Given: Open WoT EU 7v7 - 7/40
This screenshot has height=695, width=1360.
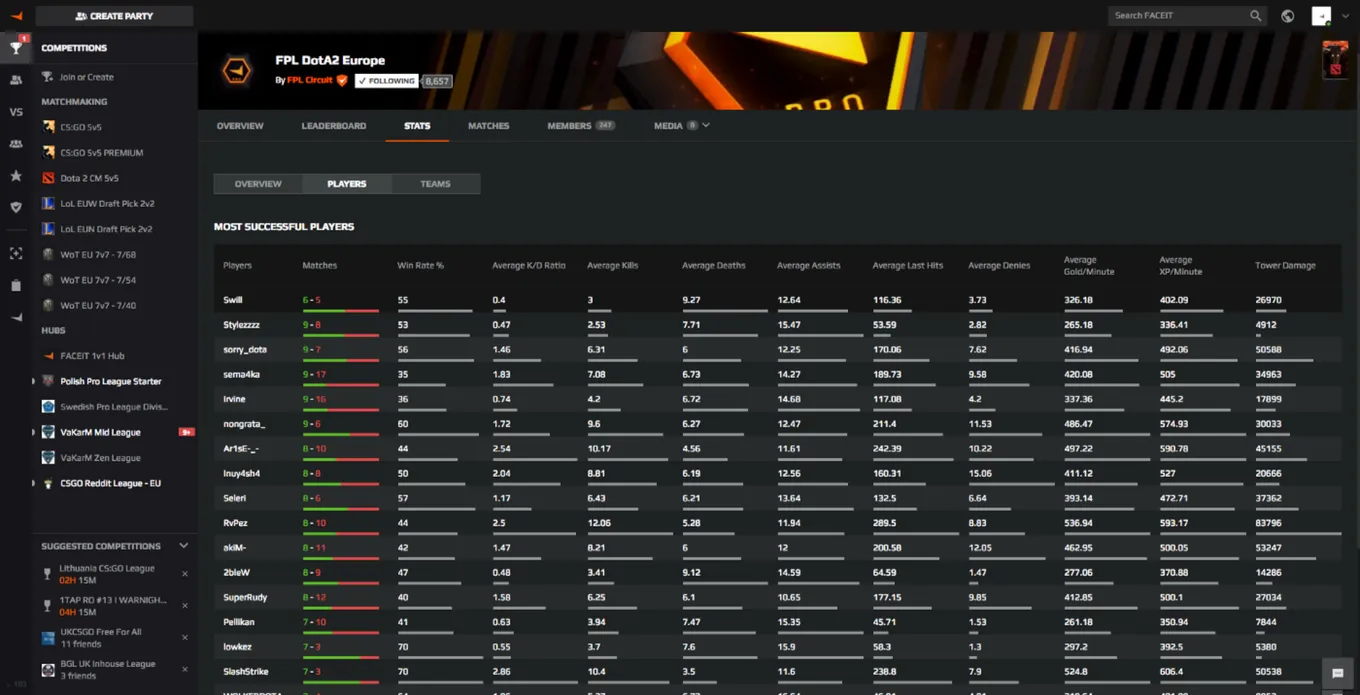Looking at the screenshot, I should point(98,305).
